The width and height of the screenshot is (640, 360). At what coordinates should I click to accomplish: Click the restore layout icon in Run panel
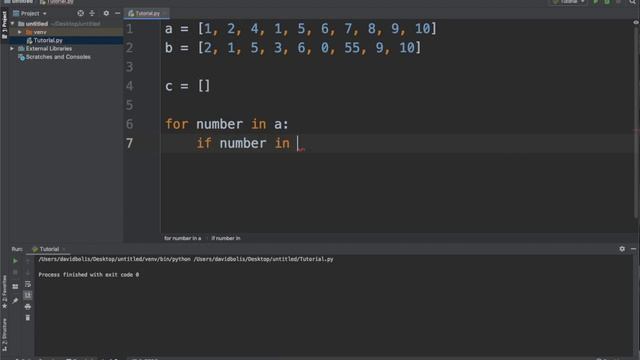15,287
